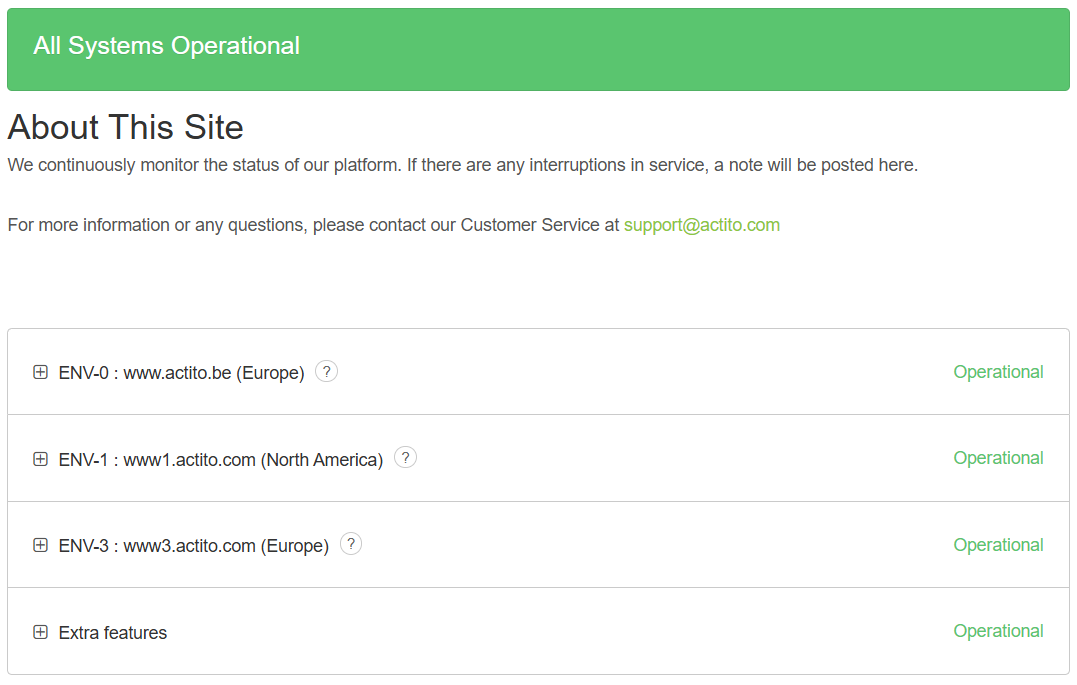Image resolution: width=1077 pixels, height=685 pixels.
Task: Click Operational status next to ENV-3
Action: point(998,544)
